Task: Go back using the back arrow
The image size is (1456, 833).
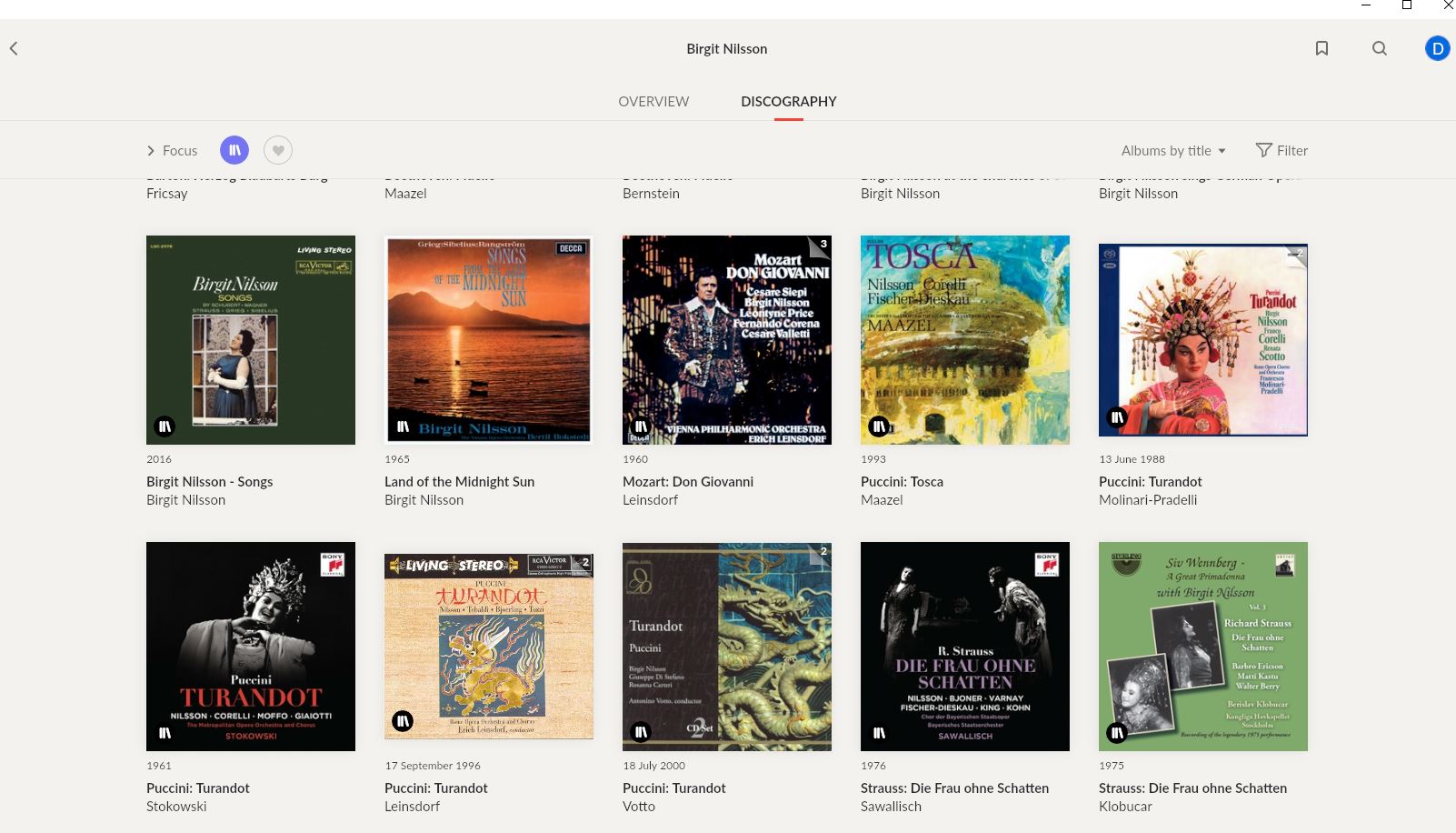Action: (14, 48)
